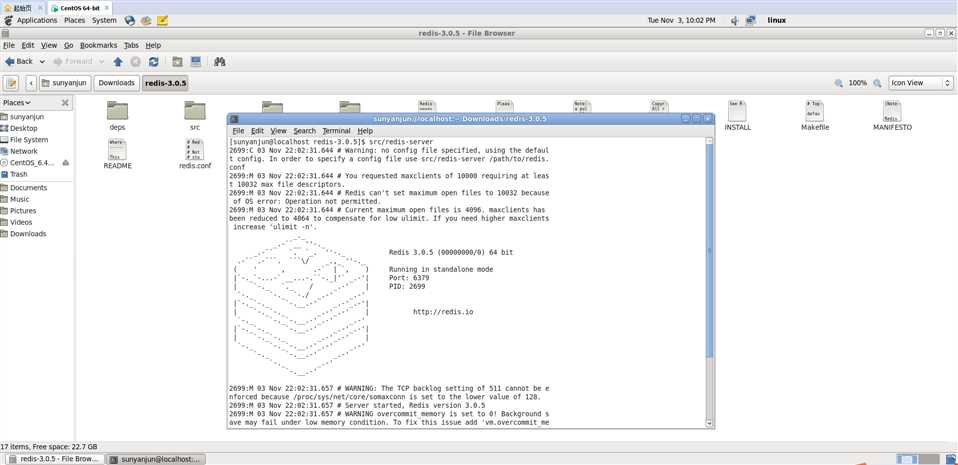Reload the current folder
The image size is (958, 465).
tap(154, 62)
